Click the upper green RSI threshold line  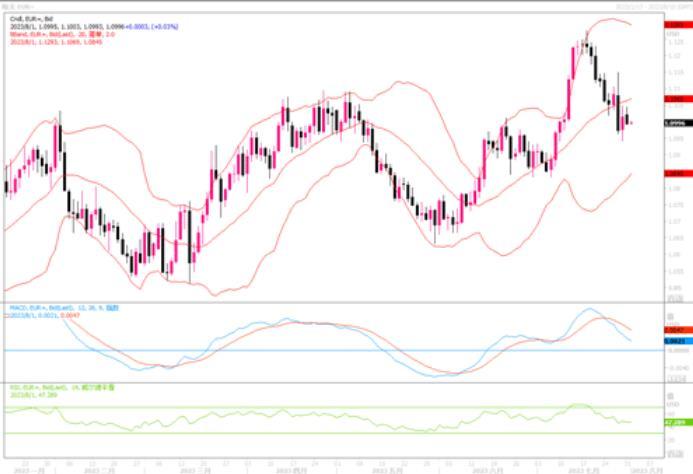(300, 407)
